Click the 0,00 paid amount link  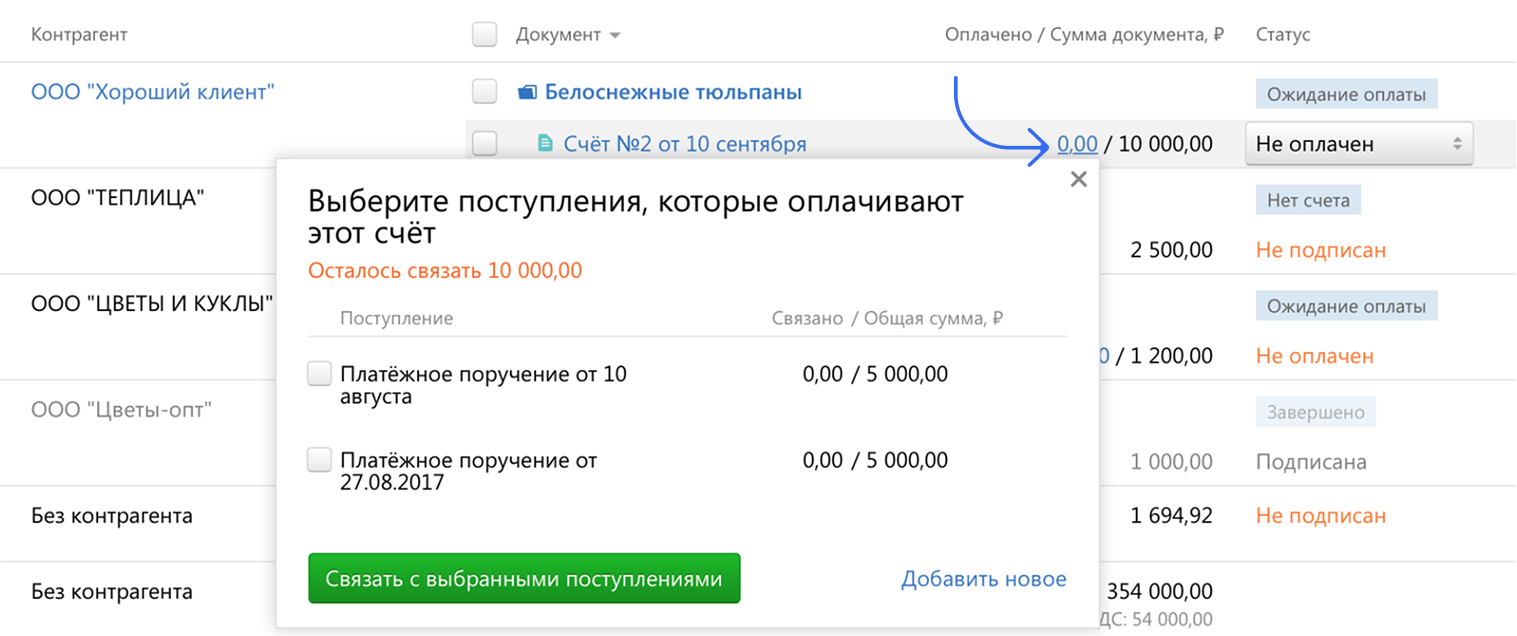click(1077, 144)
